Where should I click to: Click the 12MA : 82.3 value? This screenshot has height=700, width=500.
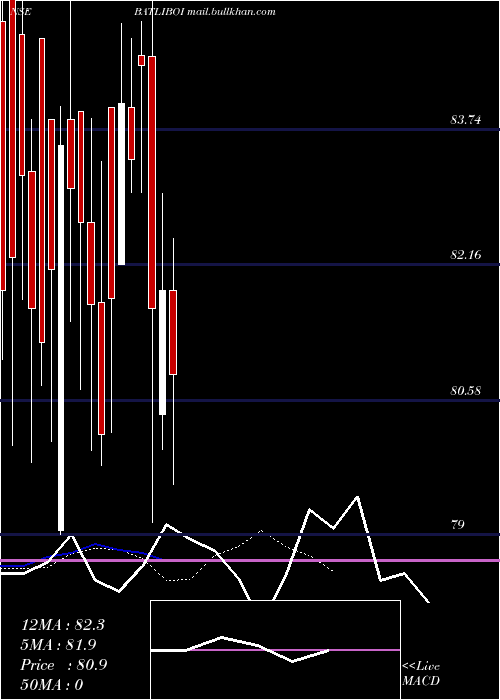(x=62, y=625)
